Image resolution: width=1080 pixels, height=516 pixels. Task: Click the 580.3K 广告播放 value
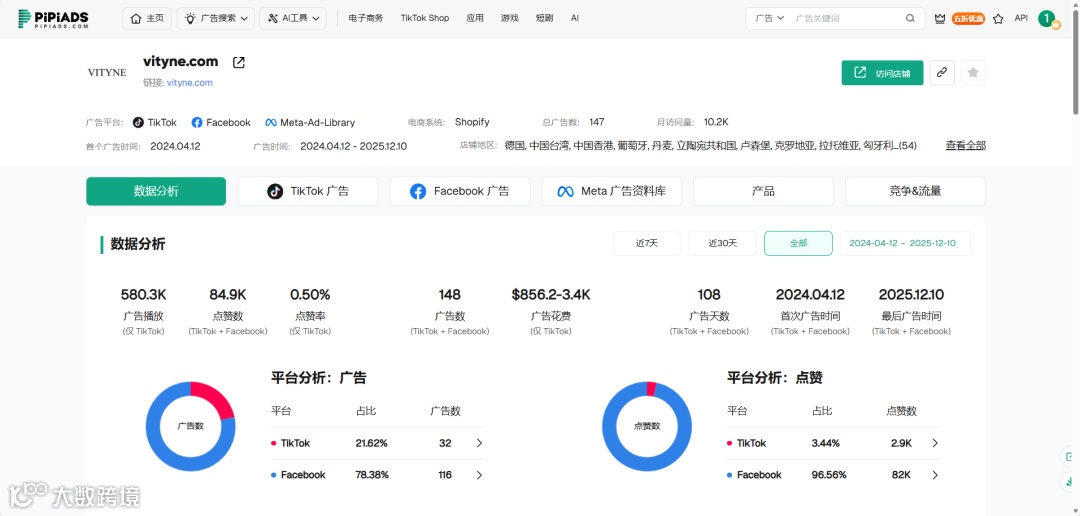point(144,295)
